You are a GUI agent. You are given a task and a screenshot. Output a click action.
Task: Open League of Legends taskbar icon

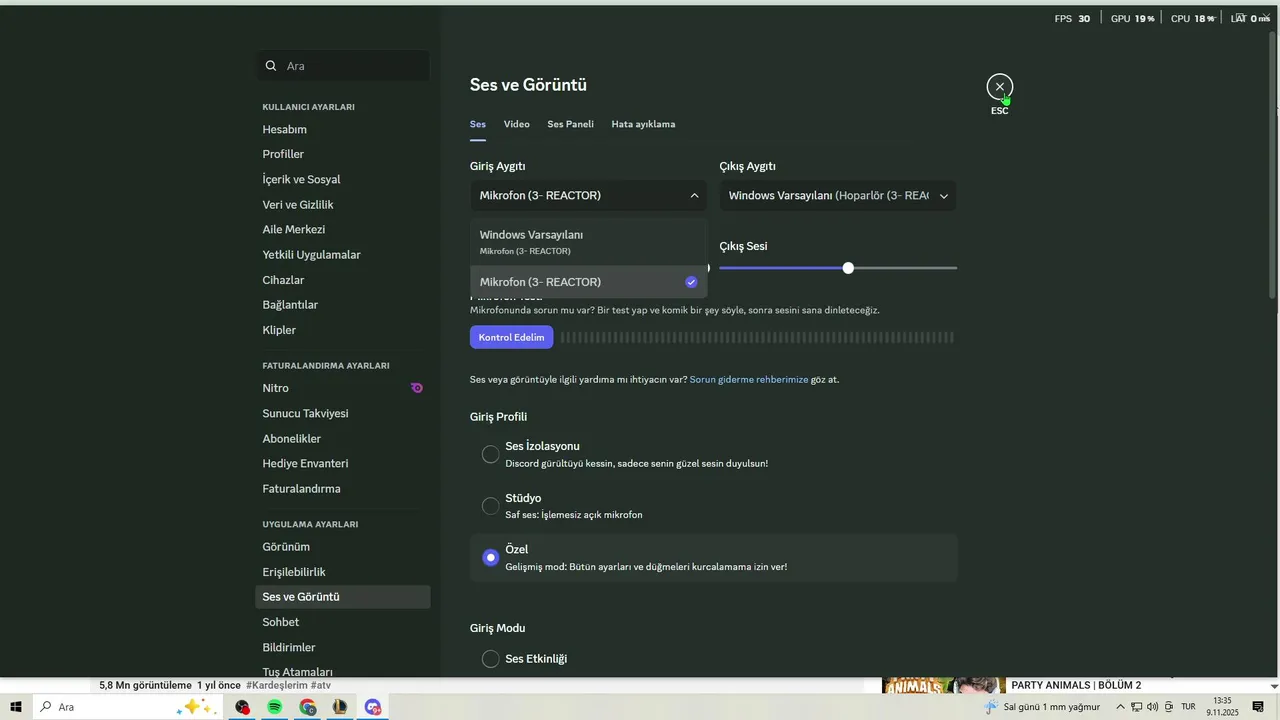point(340,707)
